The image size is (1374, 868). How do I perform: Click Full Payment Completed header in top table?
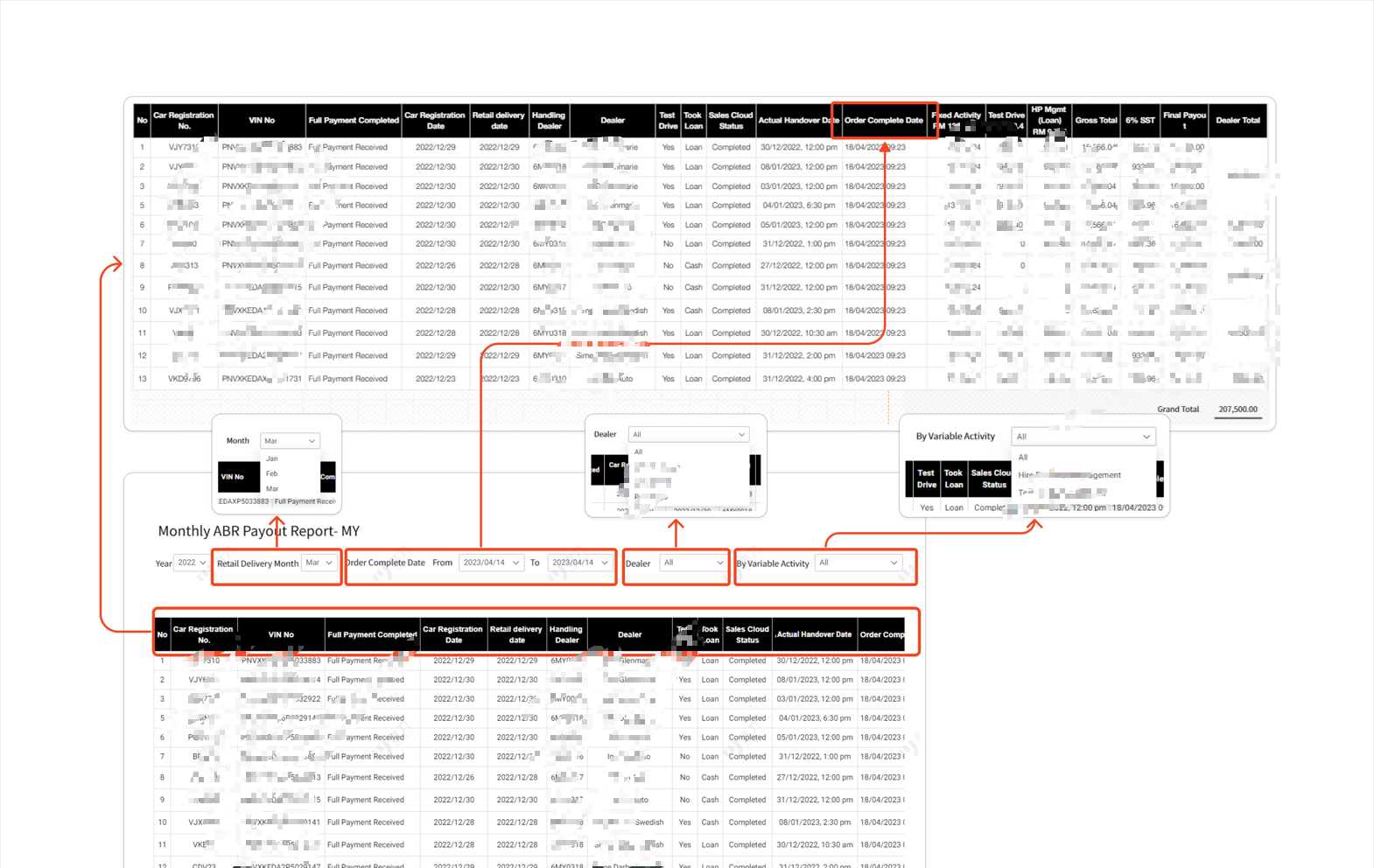354,121
